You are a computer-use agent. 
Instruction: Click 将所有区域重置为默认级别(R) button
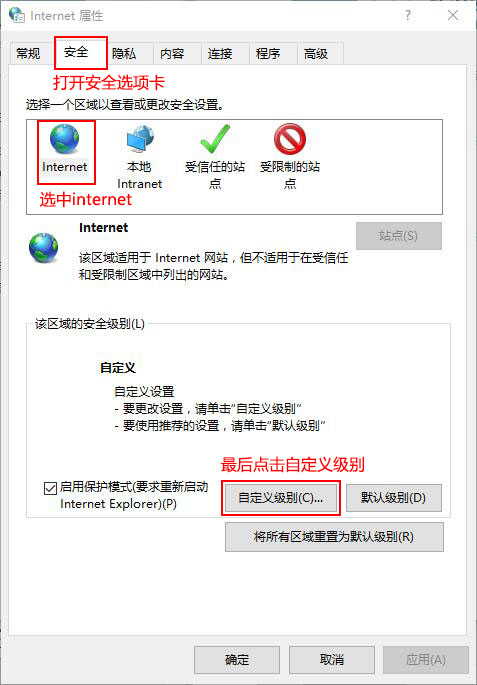(x=334, y=536)
